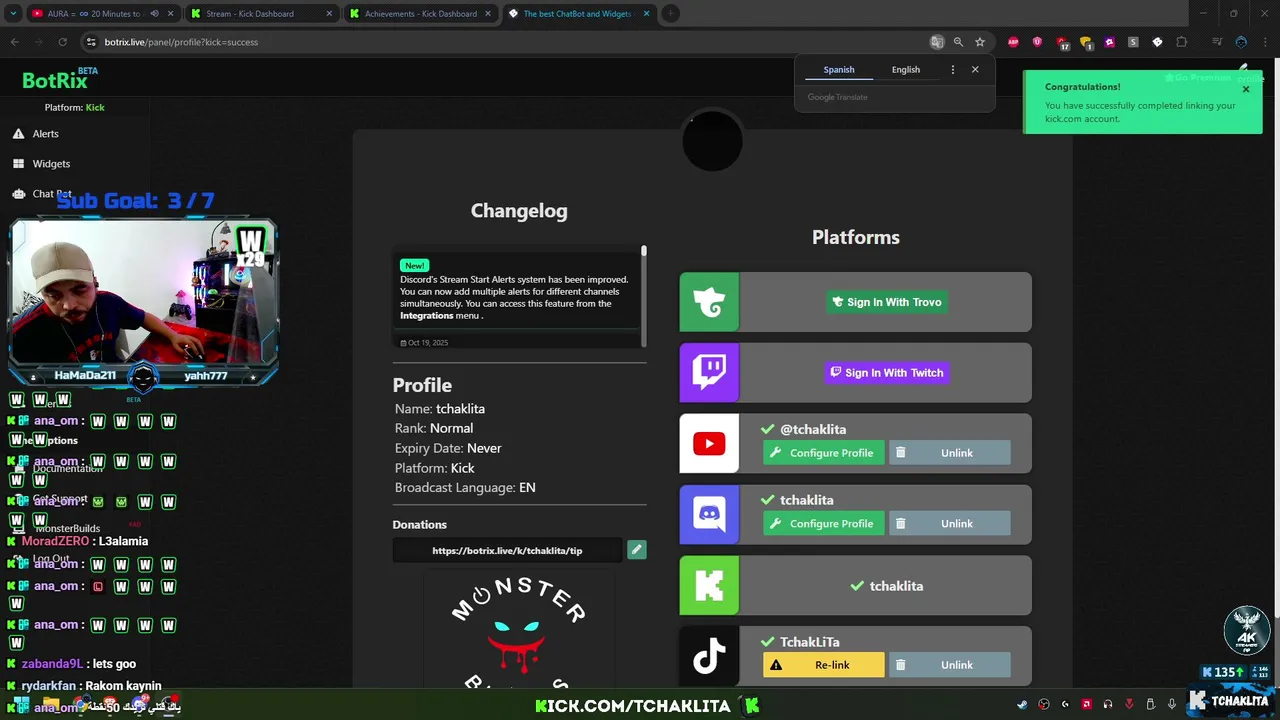1280x720 pixels.
Task: Mute the AURA YouTube tab speaker icon
Action: (154, 14)
